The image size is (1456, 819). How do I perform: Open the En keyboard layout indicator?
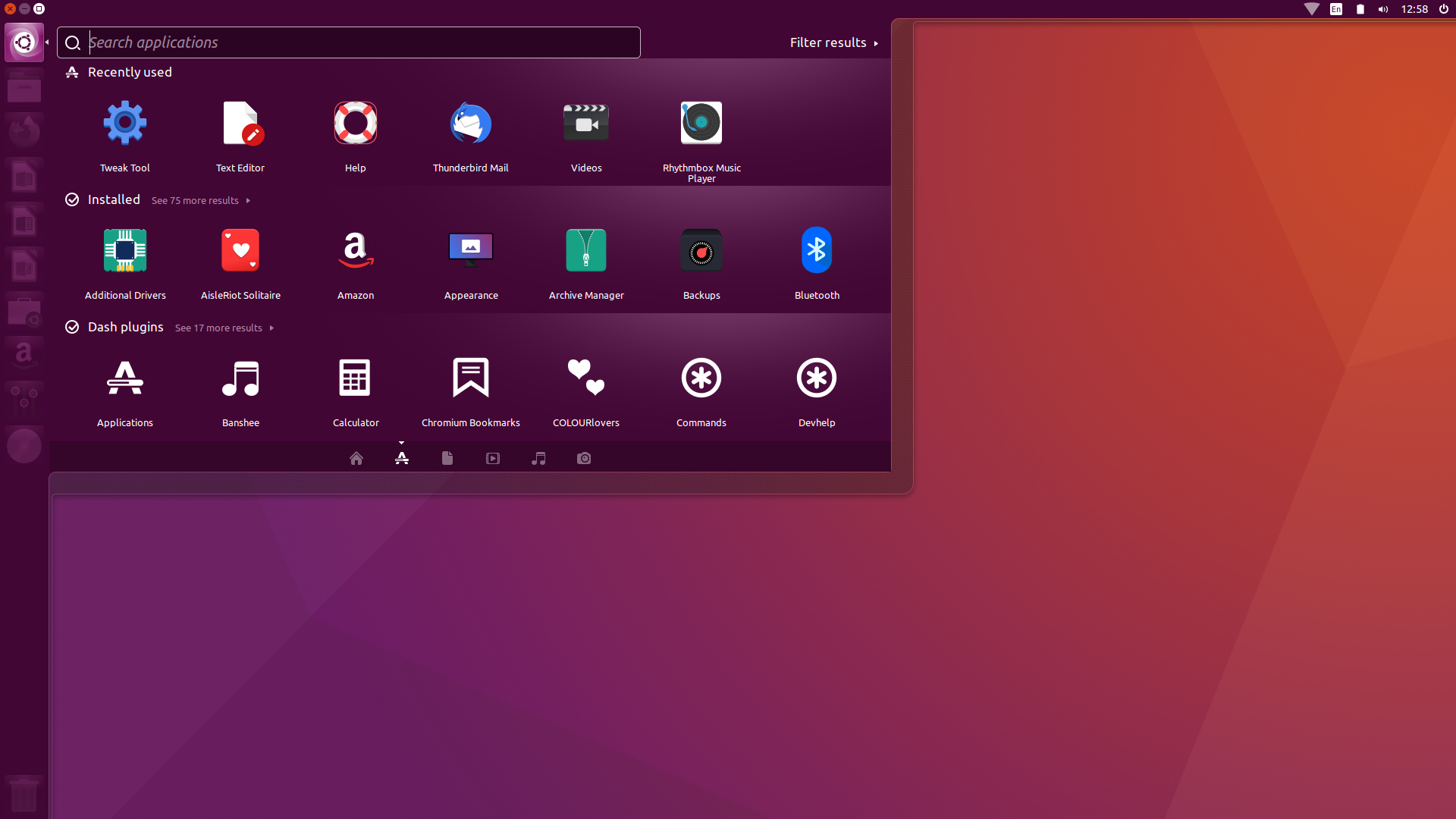click(1336, 9)
